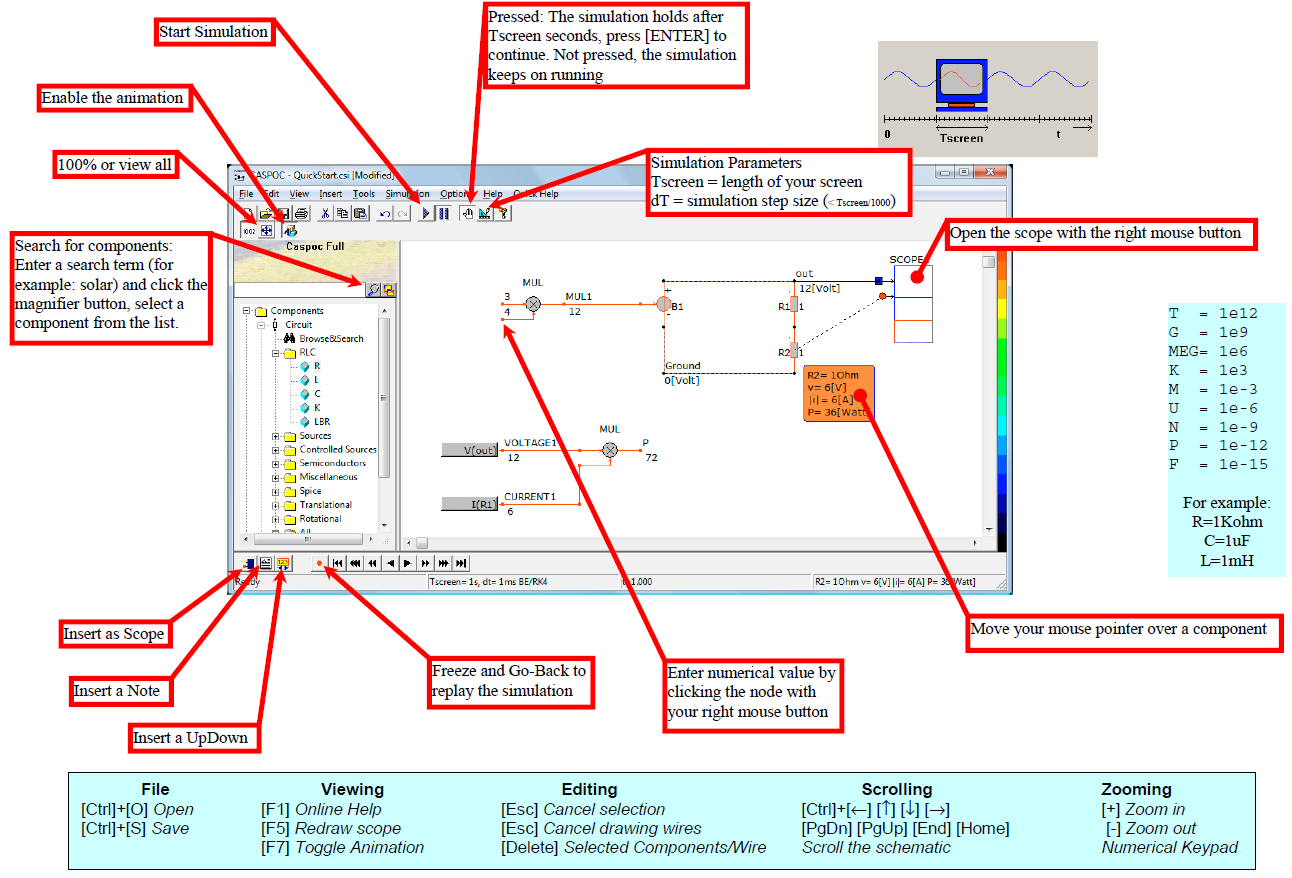Expand the Miscellaneous folder

pos(276,477)
